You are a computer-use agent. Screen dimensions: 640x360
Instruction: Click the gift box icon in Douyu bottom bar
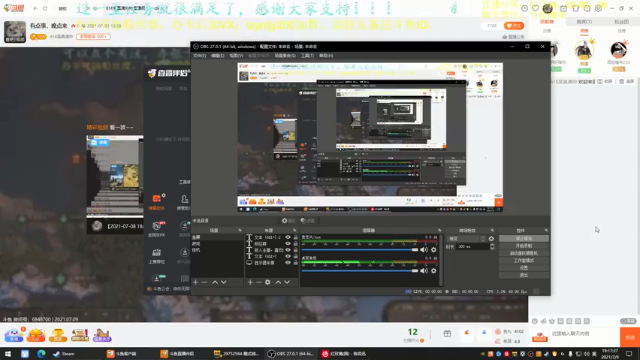point(447,333)
